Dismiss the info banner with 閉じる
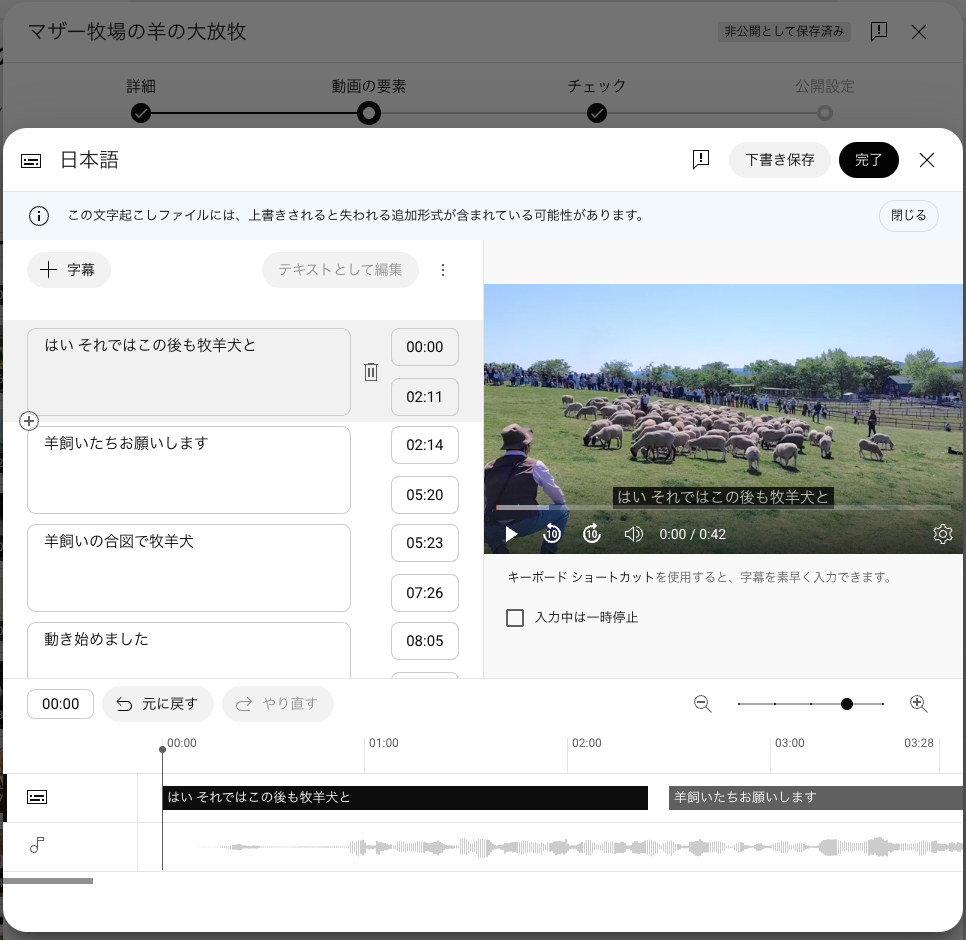Image resolution: width=966 pixels, height=940 pixels. coord(908,216)
